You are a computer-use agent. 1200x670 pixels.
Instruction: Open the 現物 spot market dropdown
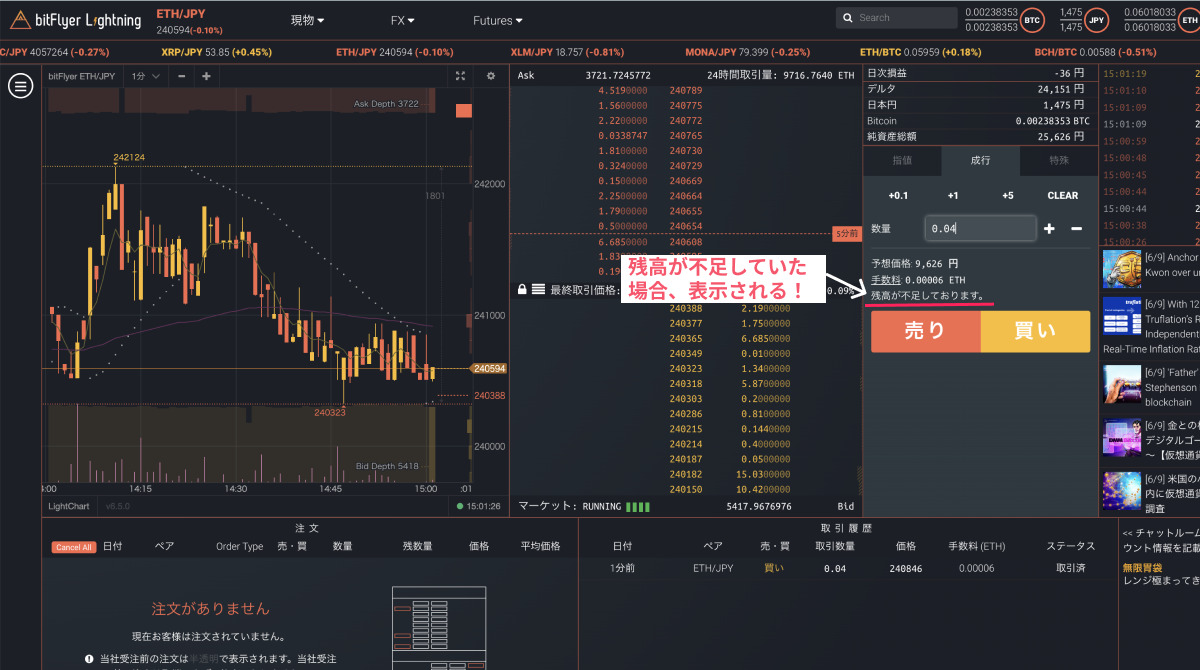tap(307, 20)
